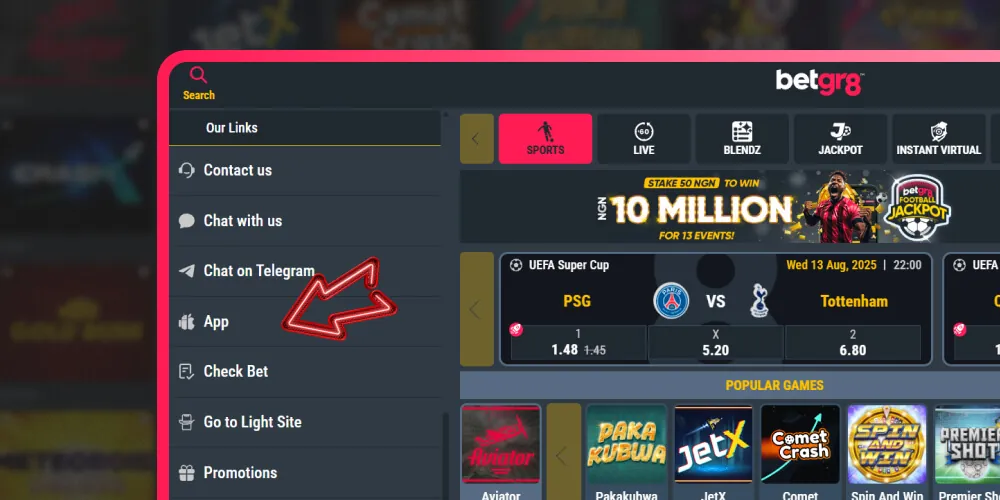Open the Chat on Telegram icon
Screen dimensions: 1000x500
pyautogui.click(x=187, y=271)
